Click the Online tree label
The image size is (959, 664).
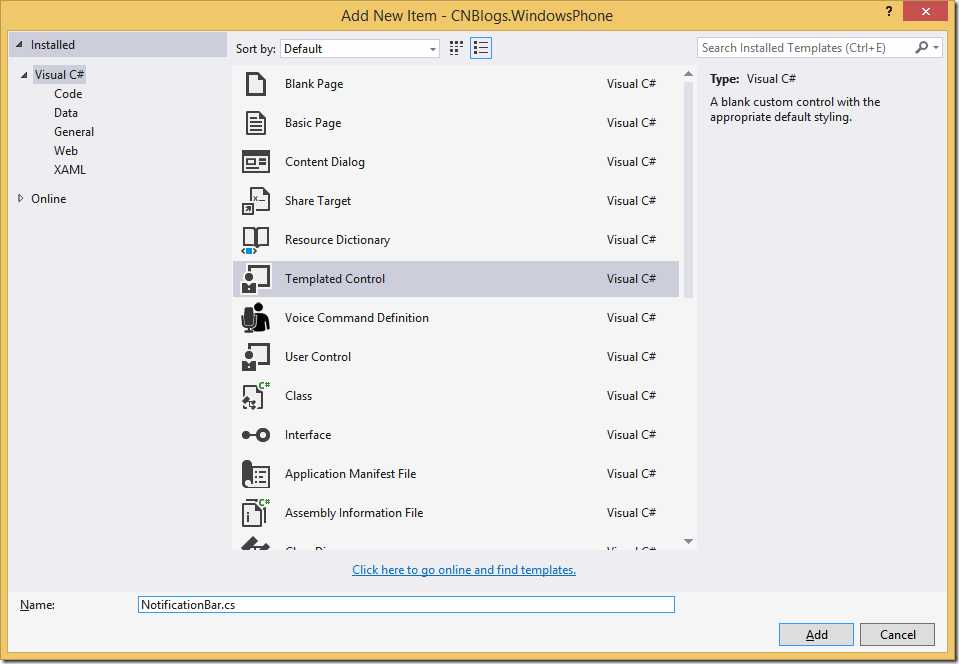(x=48, y=199)
